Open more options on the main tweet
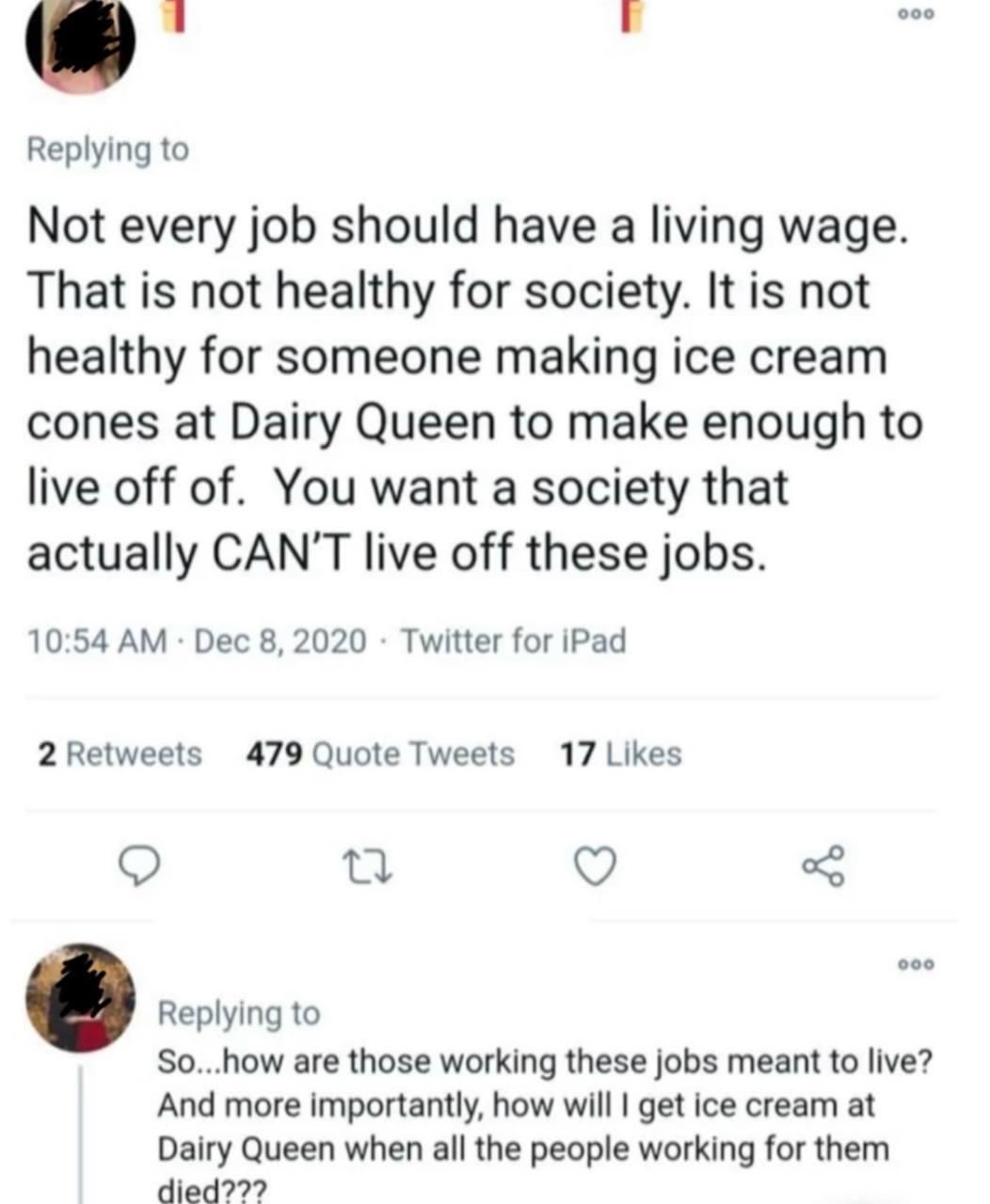990x1204 pixels. tap(915, 15)
